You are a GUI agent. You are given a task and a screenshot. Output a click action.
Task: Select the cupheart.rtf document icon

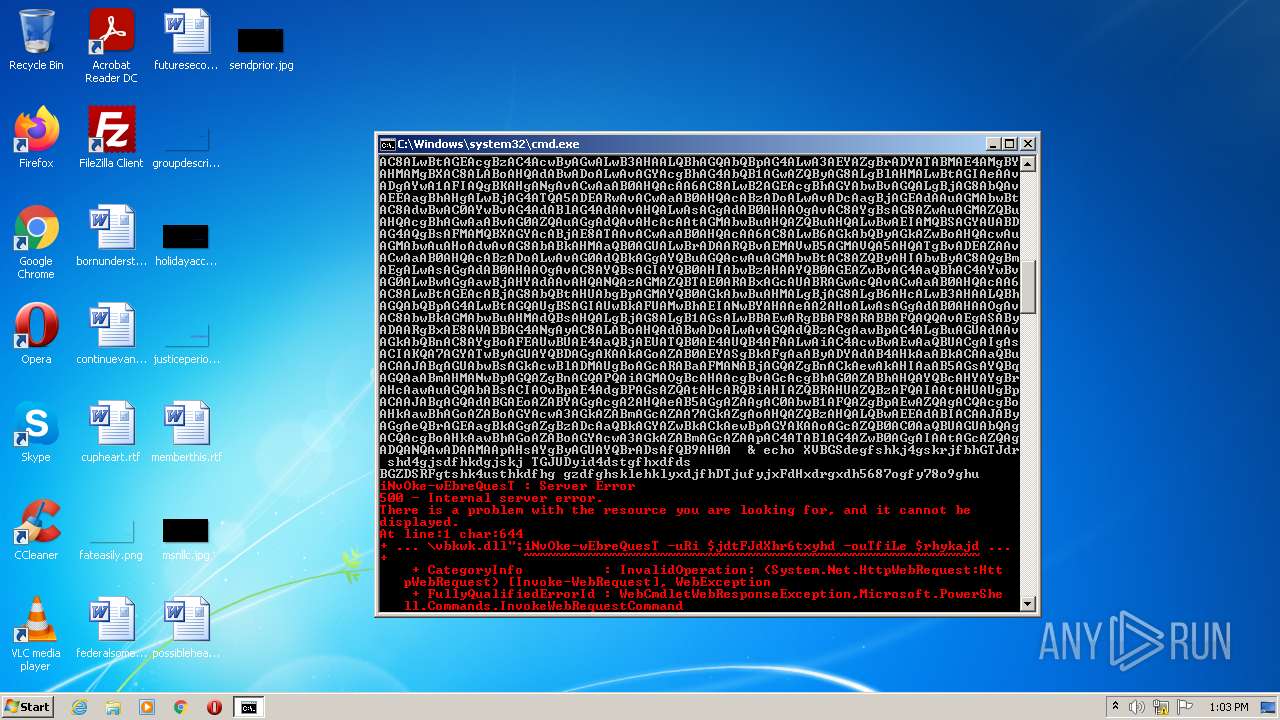[x=111, y=432]
